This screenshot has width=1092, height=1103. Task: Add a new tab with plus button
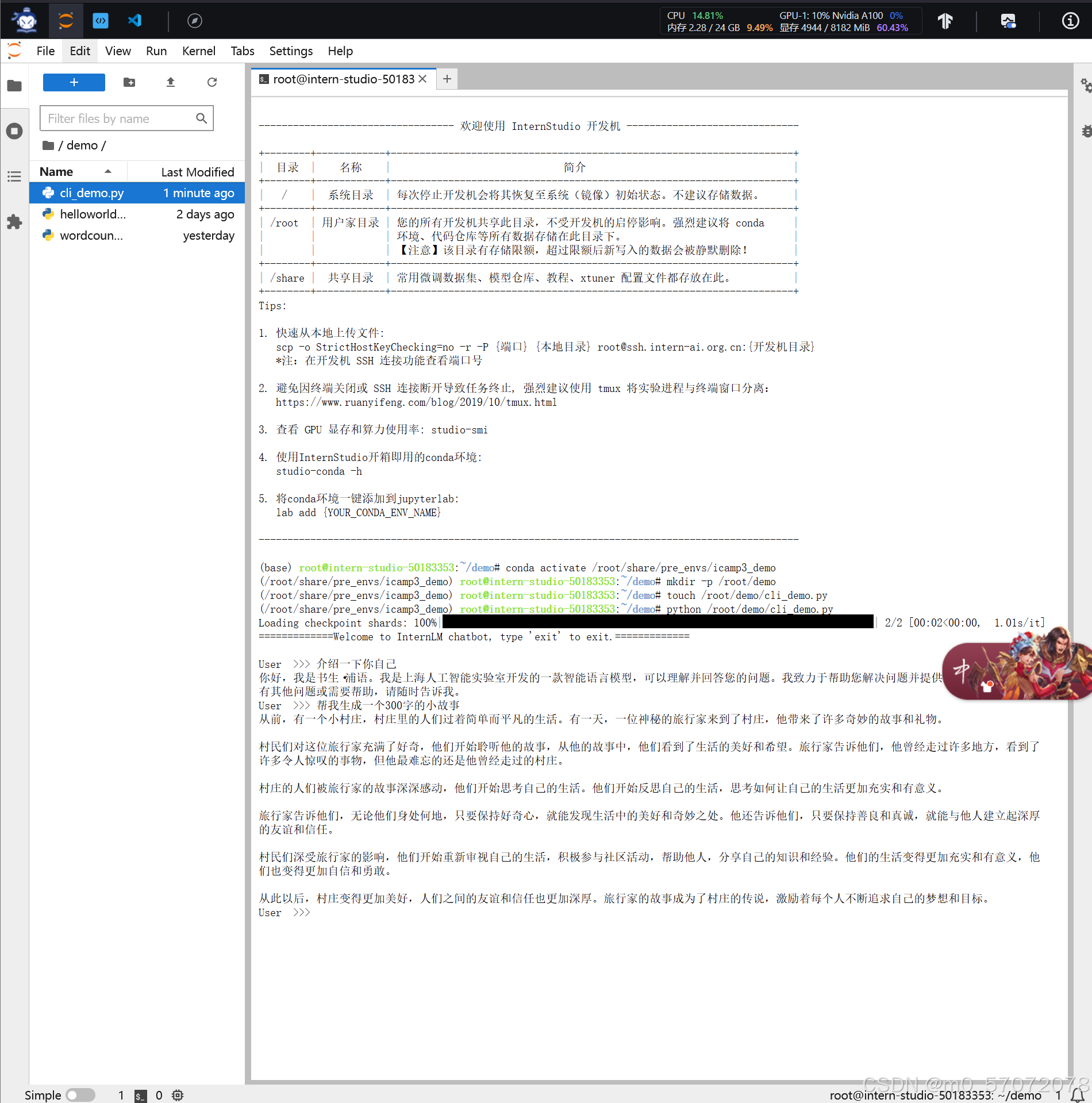point(447,79)
